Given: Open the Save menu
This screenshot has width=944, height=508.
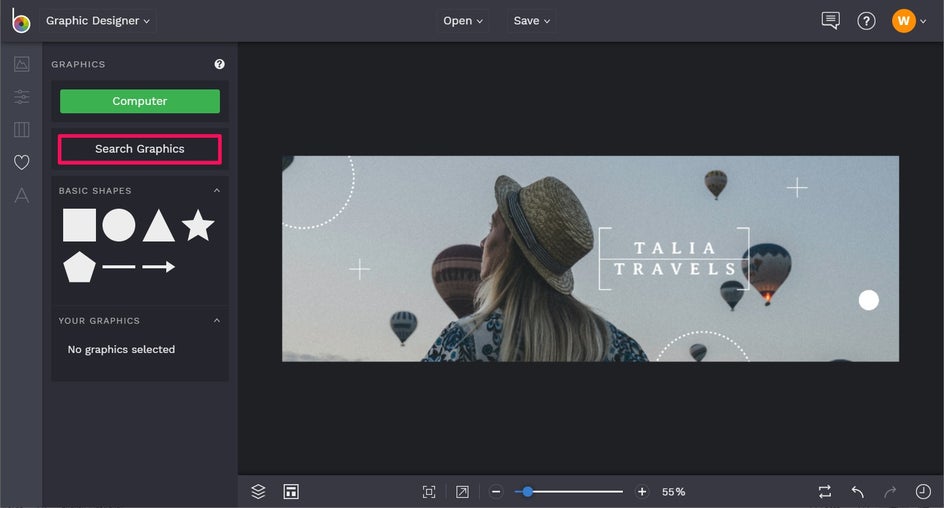Looking at the screenshot, I should (x=532, y=20).
